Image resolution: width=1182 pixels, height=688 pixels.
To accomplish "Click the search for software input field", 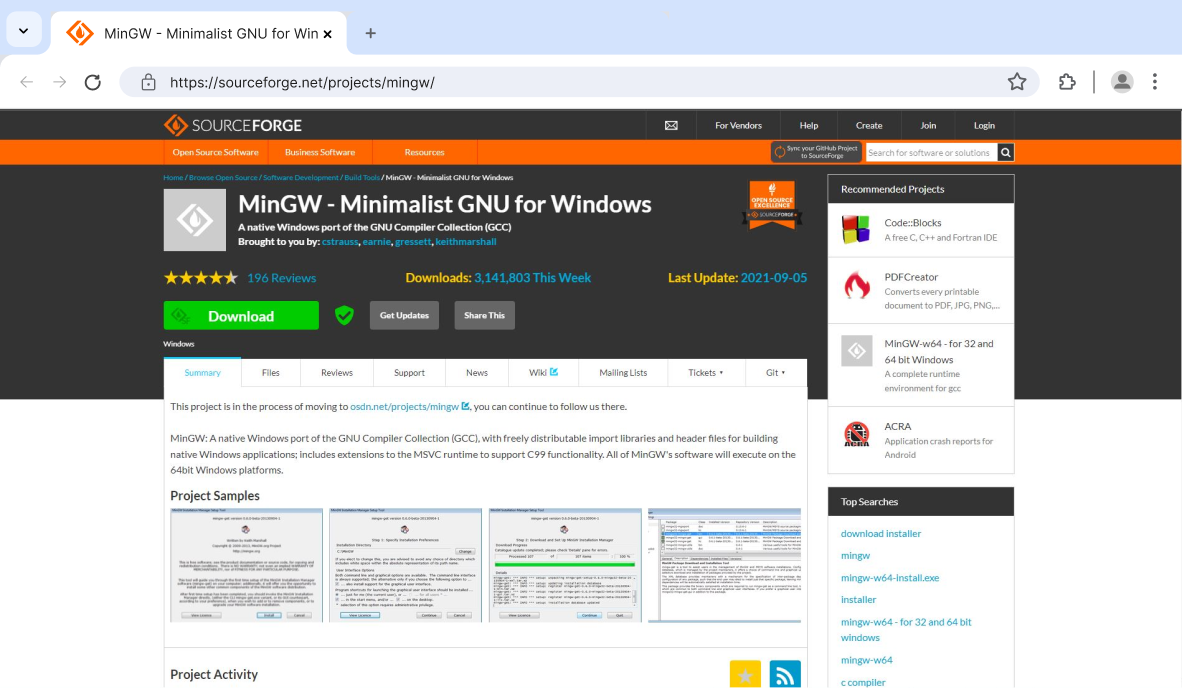I will coord(929,152).
